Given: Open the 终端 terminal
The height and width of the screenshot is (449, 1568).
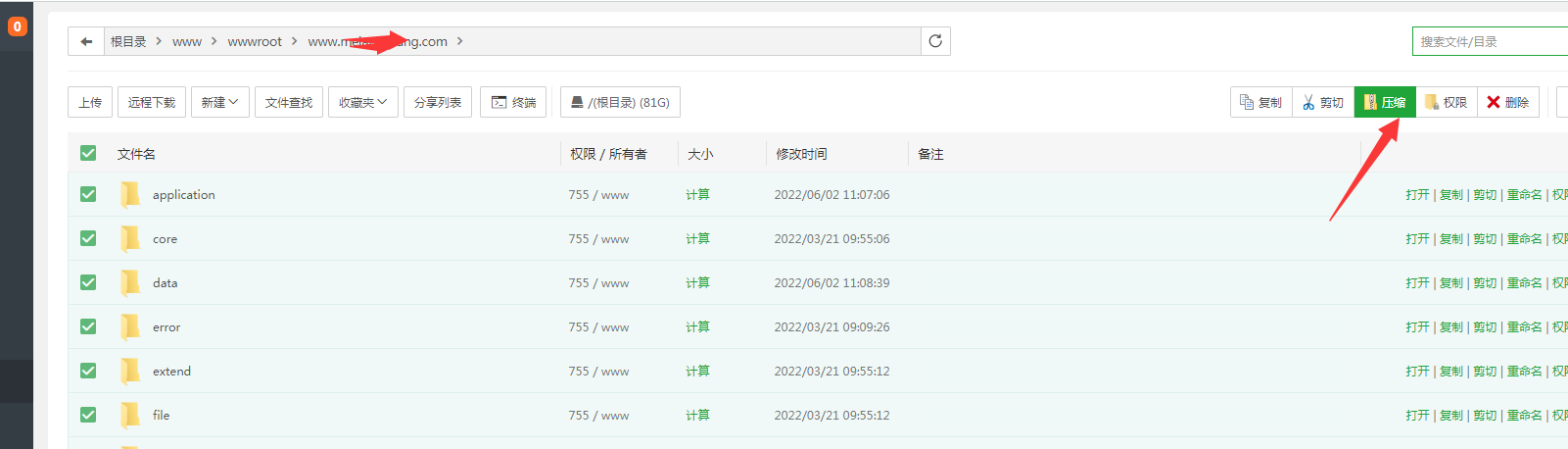Looking at the screenshot, I should coord(513,102).
